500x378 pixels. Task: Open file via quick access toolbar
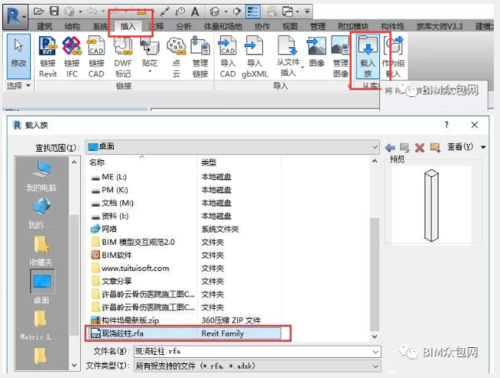tap(39, 12)
